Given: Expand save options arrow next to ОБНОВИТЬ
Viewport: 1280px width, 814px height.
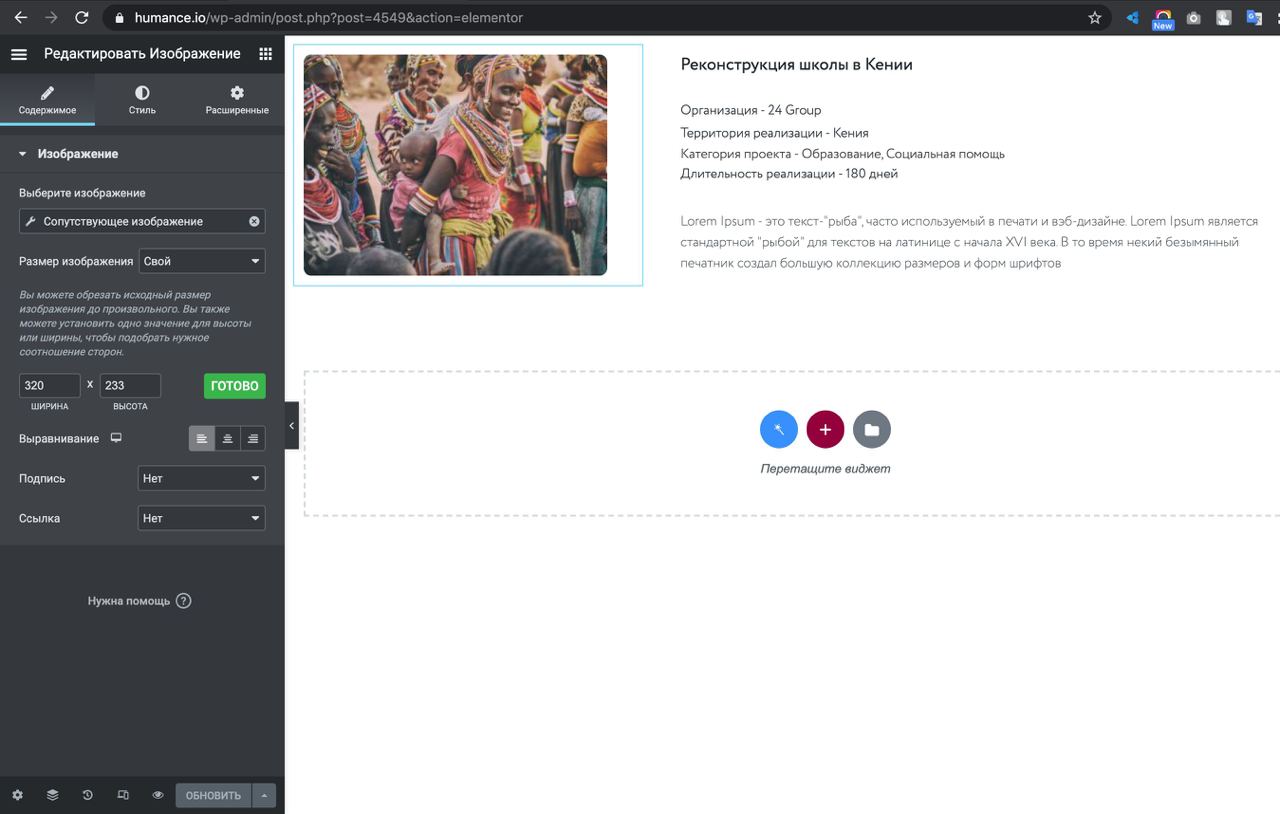Looking at the screenshot, I should (x=264, y=795).
